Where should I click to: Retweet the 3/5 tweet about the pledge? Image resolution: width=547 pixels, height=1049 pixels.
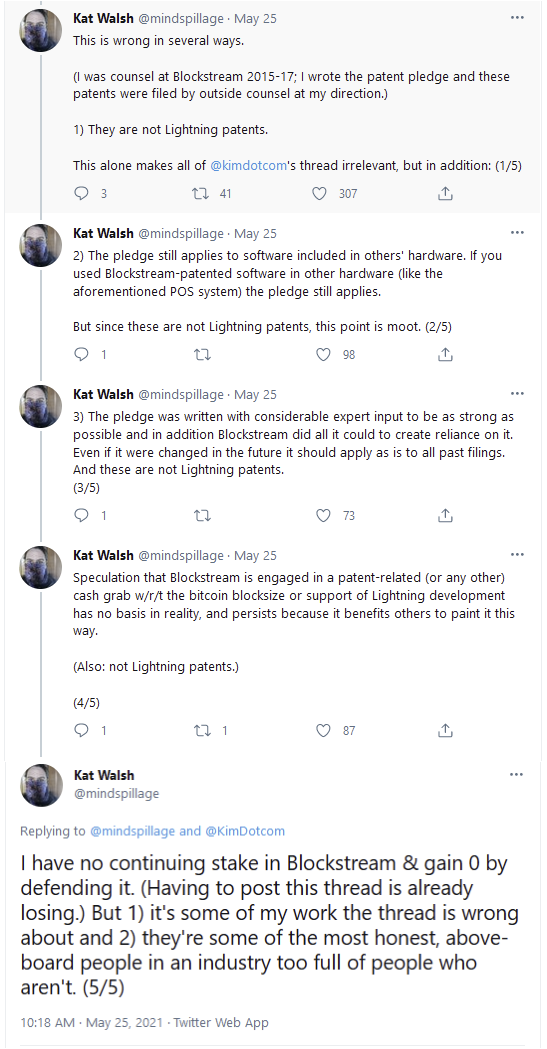(202, 516)
